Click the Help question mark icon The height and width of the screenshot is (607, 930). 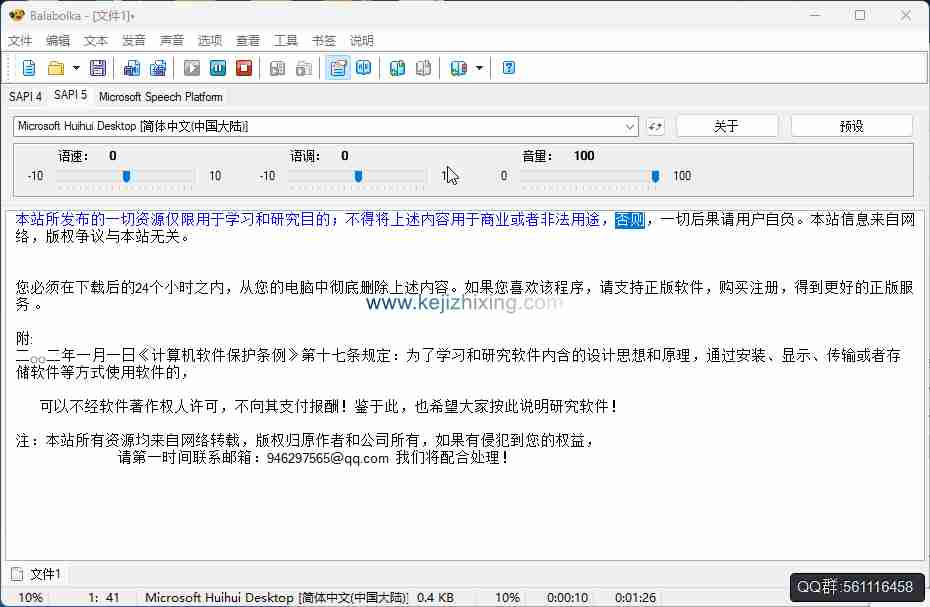(509, 68)
